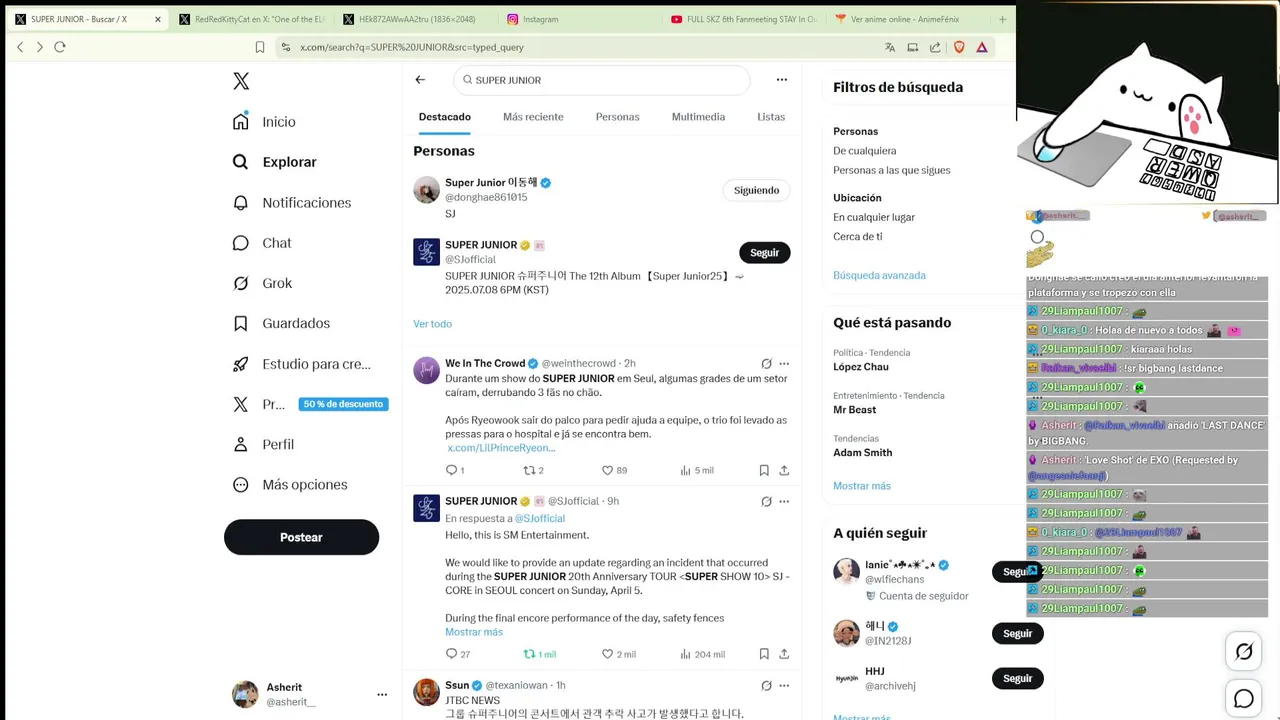The height and width of the screenshot is (720, 1280).
Task: Bookmark We In The Crowd post
Action: click(x=764, y=470)
